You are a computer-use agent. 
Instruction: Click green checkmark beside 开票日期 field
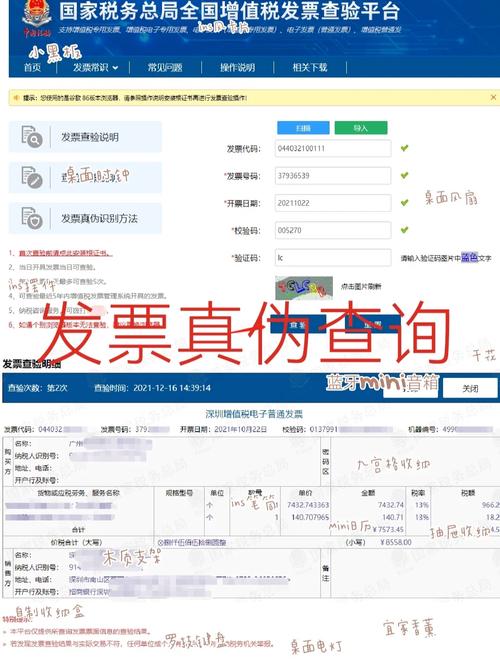pyautogui.click(x=404, y=203)
